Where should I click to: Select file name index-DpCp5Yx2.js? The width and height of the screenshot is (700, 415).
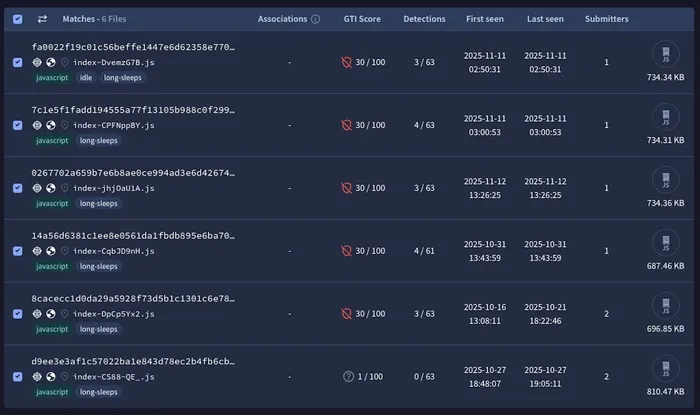[114, 314]
